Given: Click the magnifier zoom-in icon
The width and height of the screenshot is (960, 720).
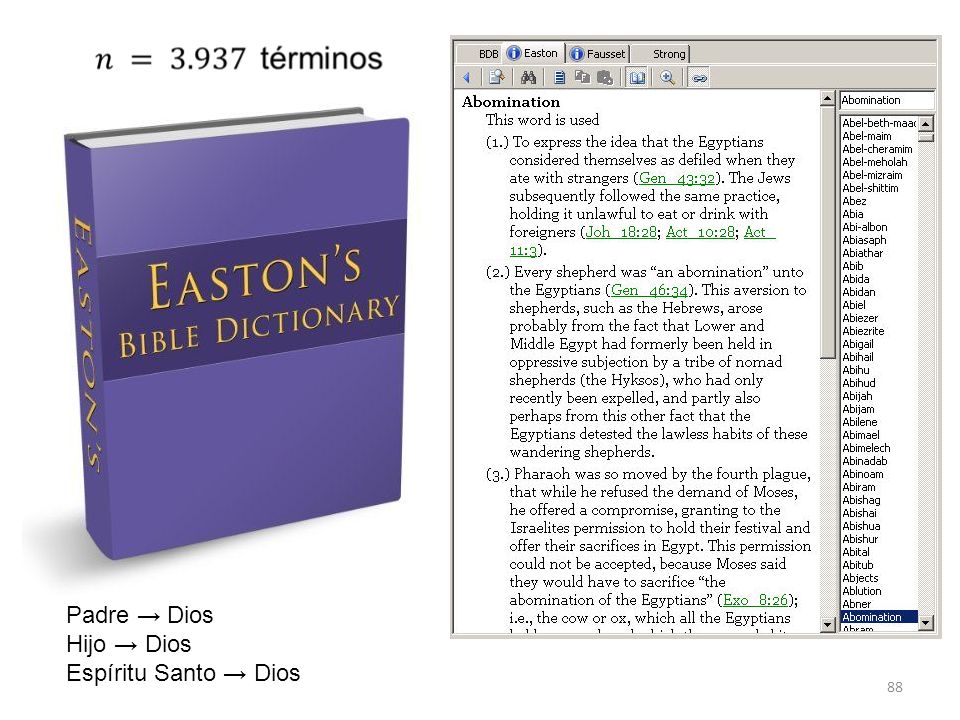Looking at the screenshot, I should click(667, 78).
